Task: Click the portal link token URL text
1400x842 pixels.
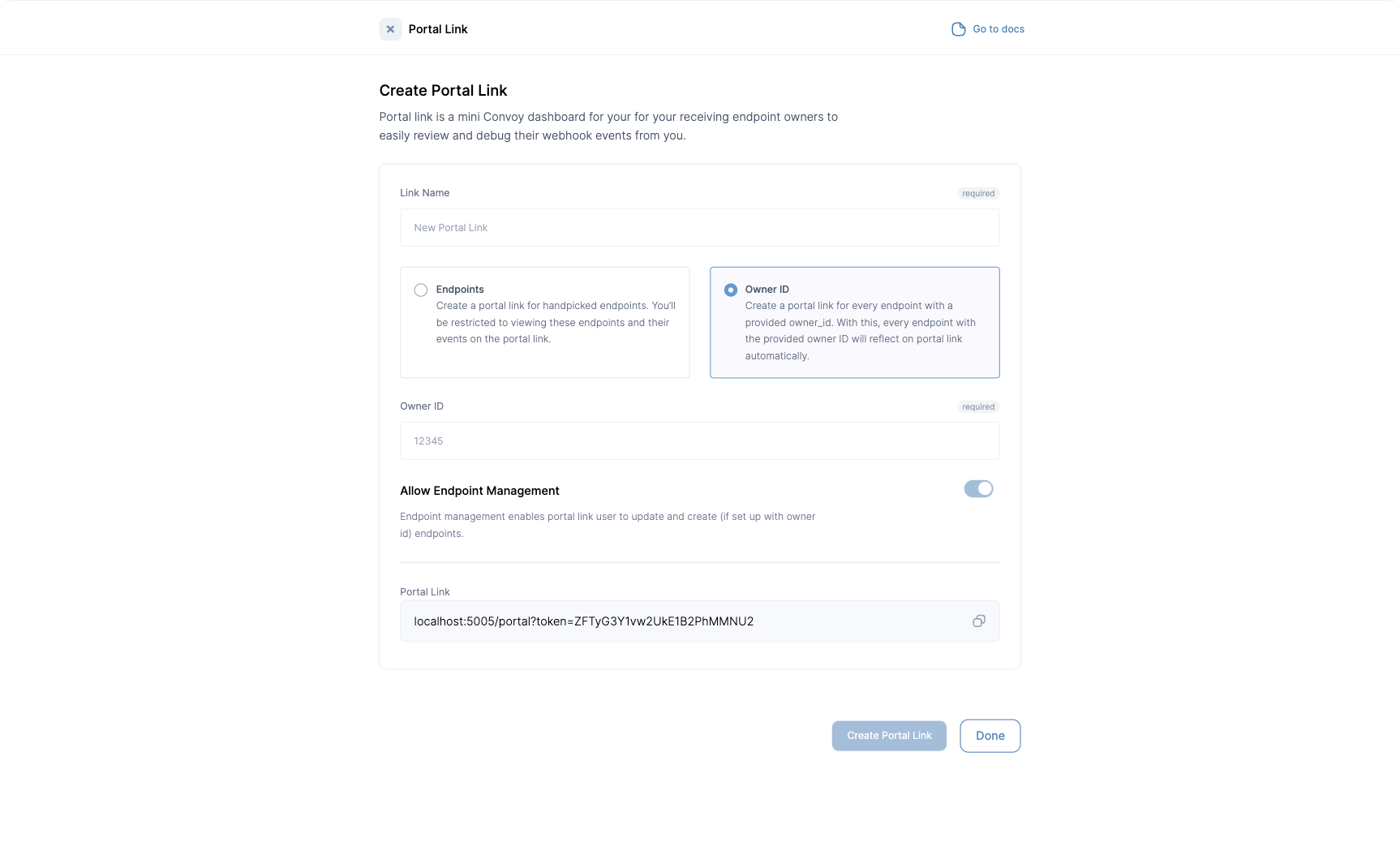Action: pos(583,621)
